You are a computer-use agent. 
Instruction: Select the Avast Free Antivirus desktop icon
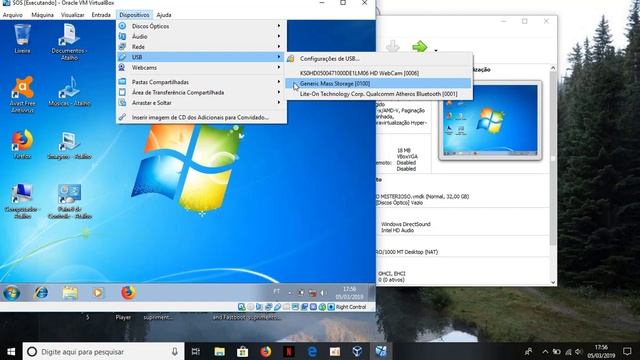coord(22,94)
